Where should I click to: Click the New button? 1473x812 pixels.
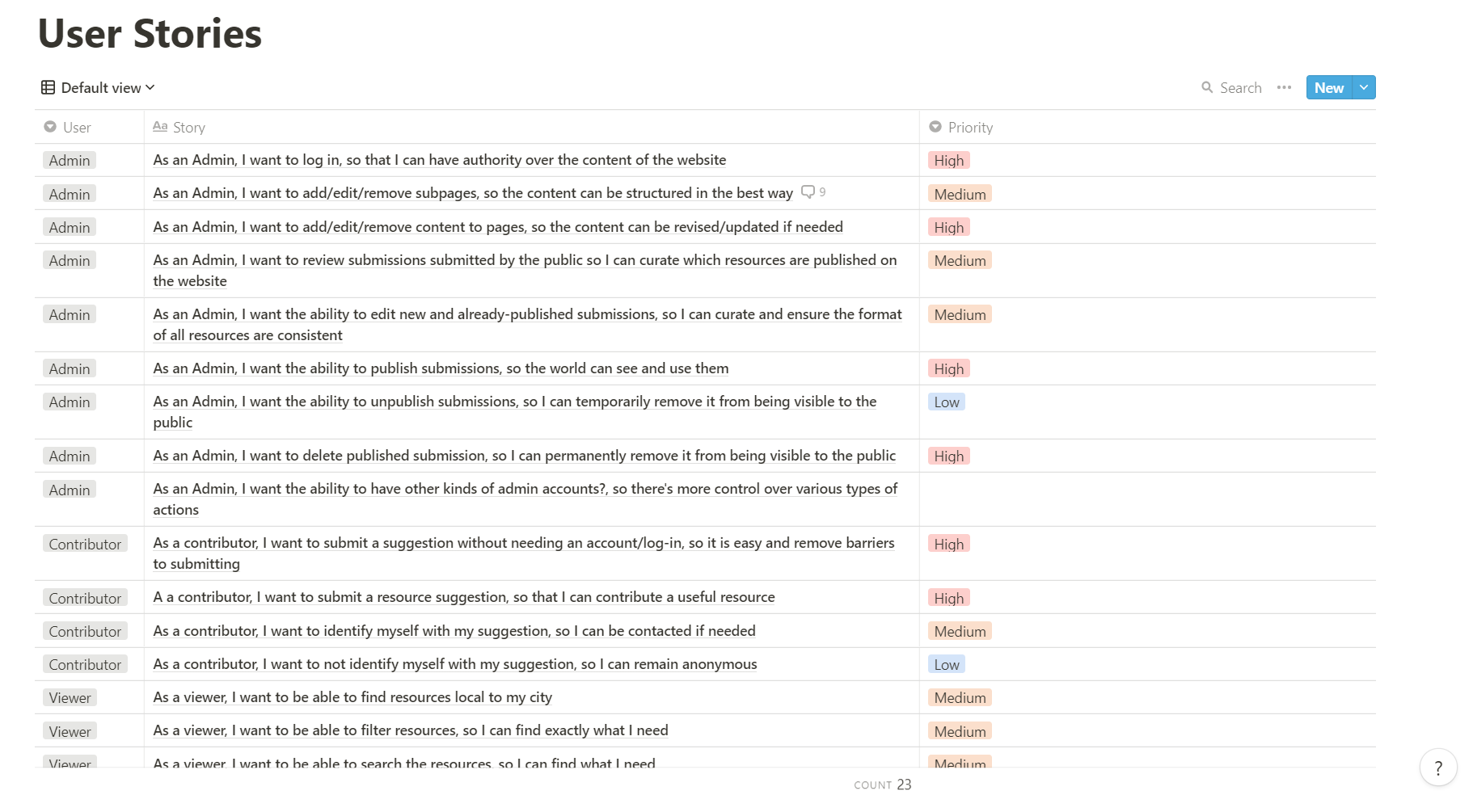point(1328,87)
